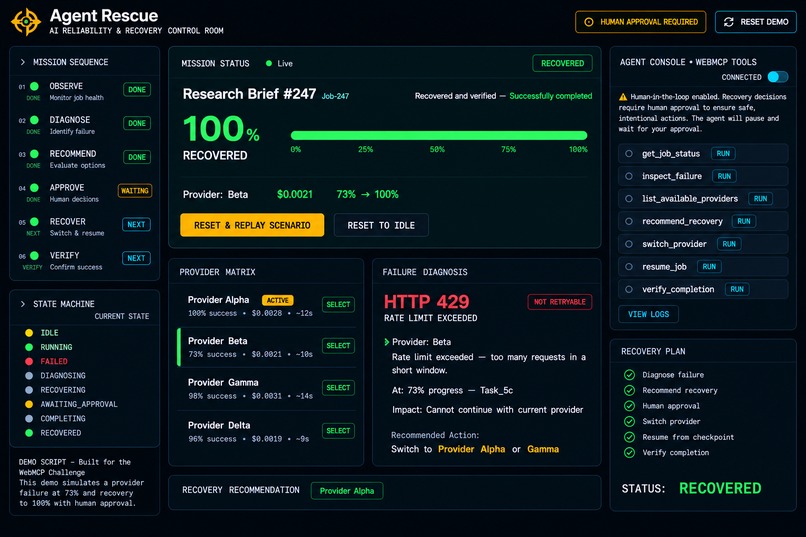Open the RECOMMEND mission step

coord(85,159)
